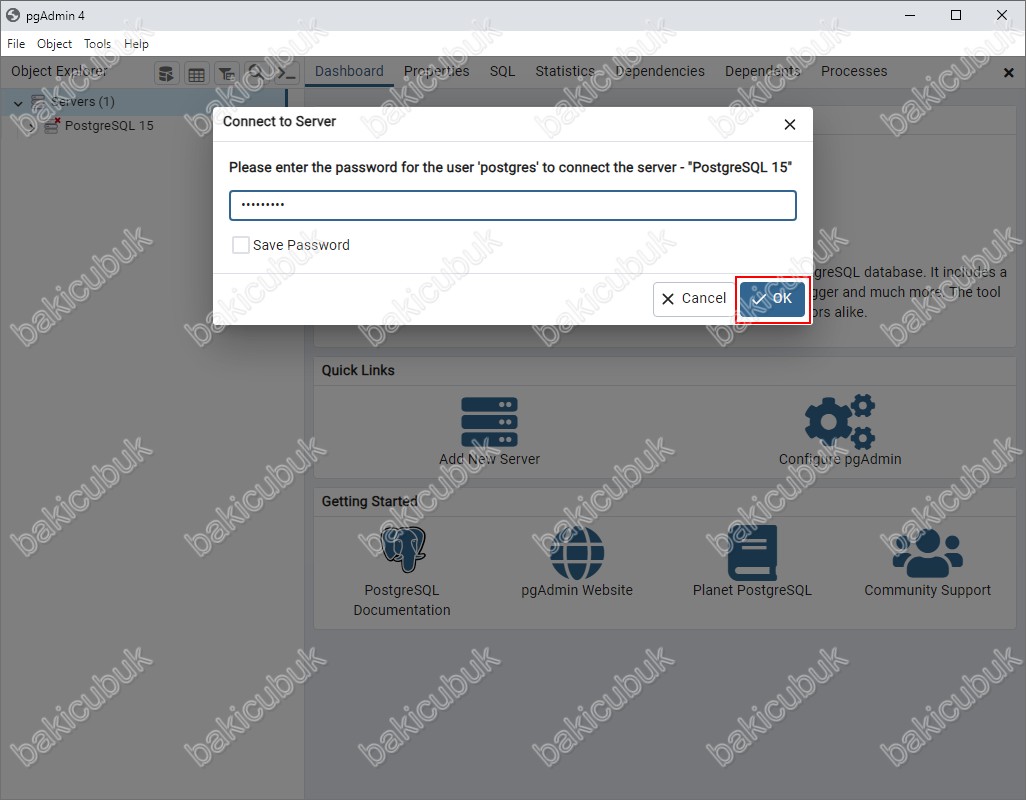
Task: Click the Planet PostgreSQL link text
Action: coord(752,590)
